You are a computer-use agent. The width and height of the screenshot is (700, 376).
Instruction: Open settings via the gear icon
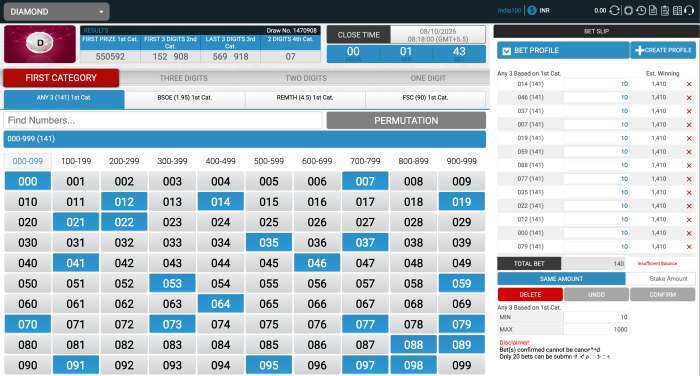(x=628, y=10)
